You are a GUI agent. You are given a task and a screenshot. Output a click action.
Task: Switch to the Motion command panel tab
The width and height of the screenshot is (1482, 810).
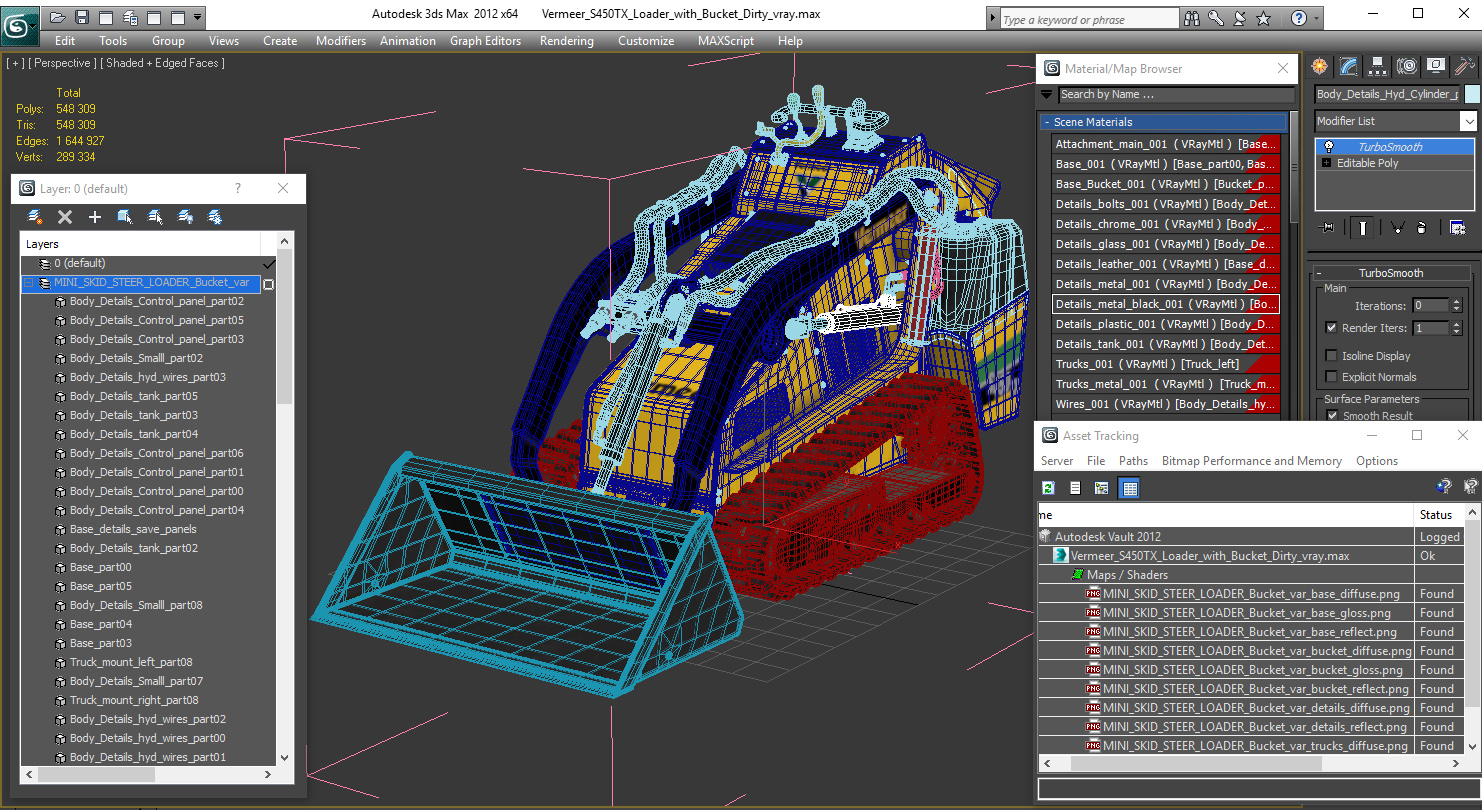coord(1407,66)
